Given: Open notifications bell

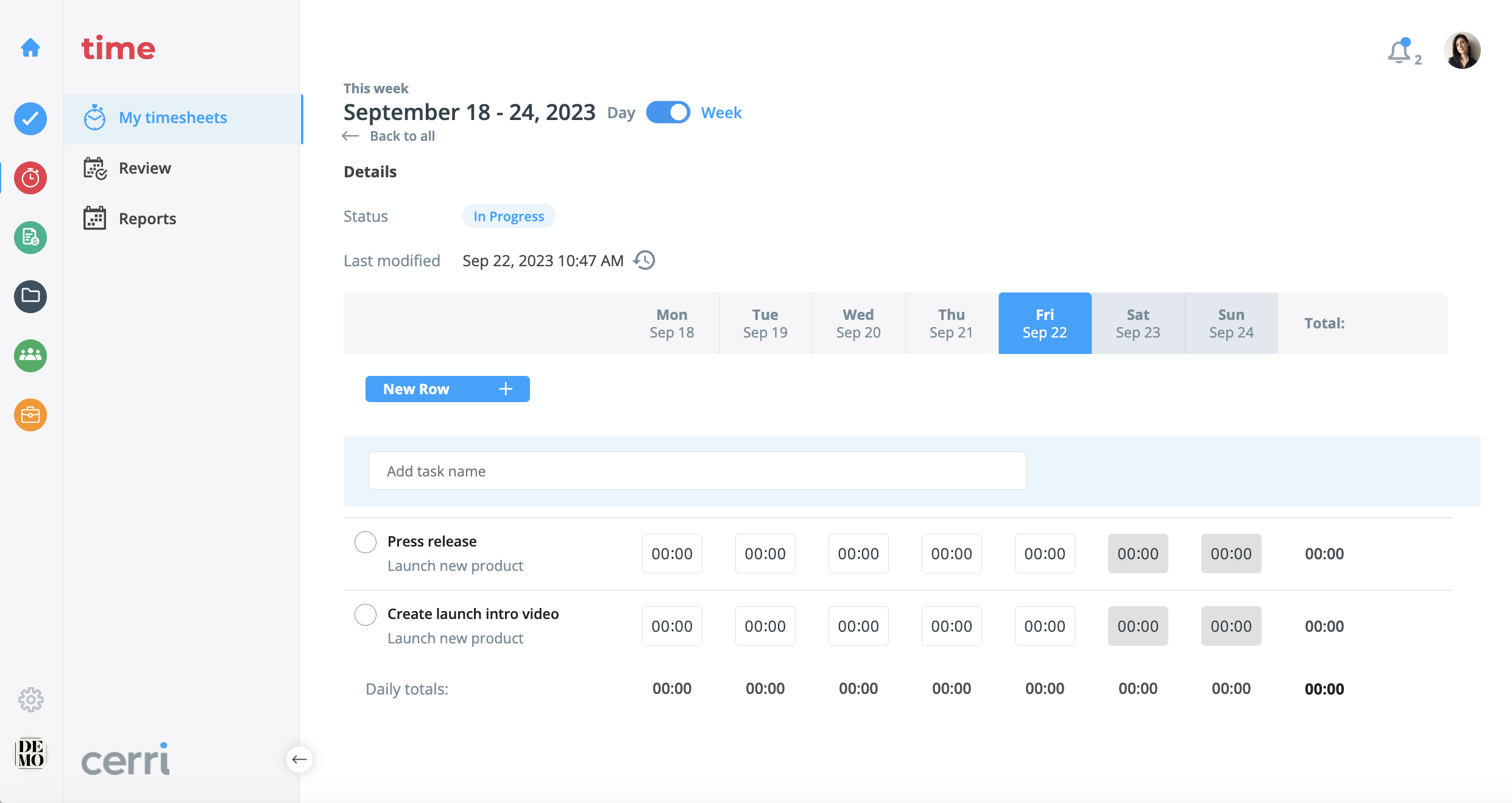Looking at the screenshot, I should 1399,52.
